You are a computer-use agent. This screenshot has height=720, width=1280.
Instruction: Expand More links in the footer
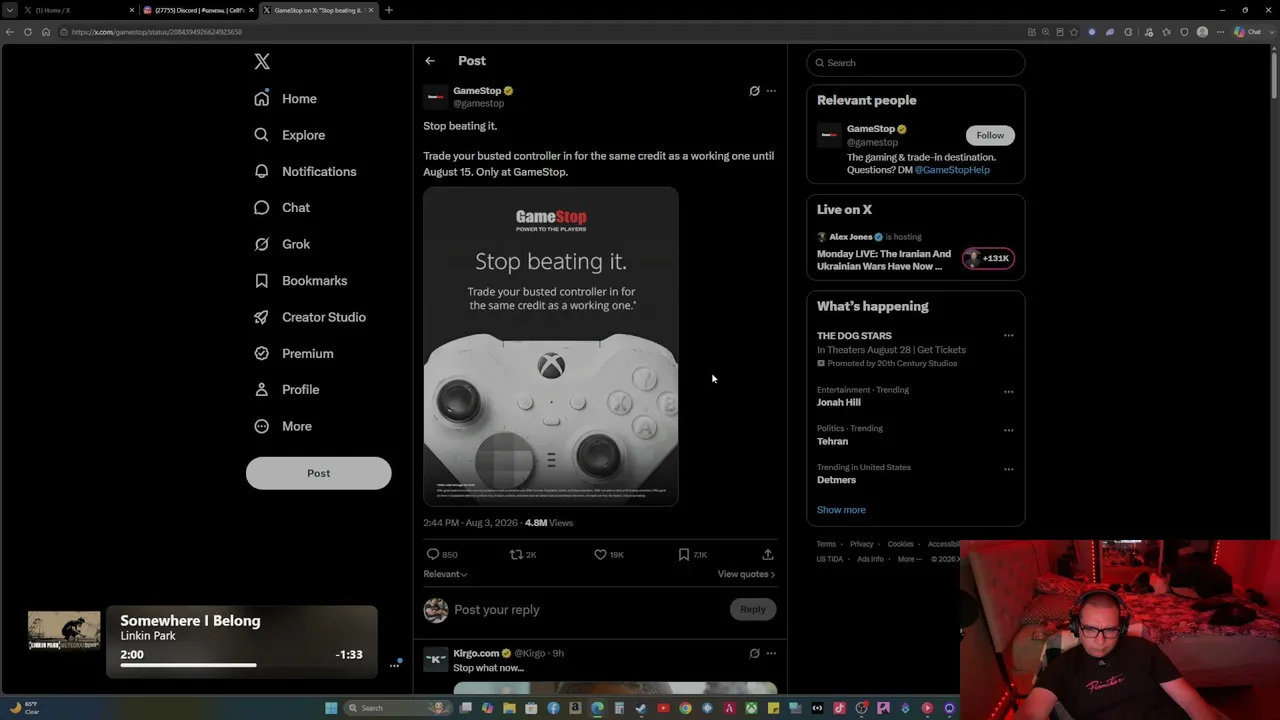pos(908,559)
